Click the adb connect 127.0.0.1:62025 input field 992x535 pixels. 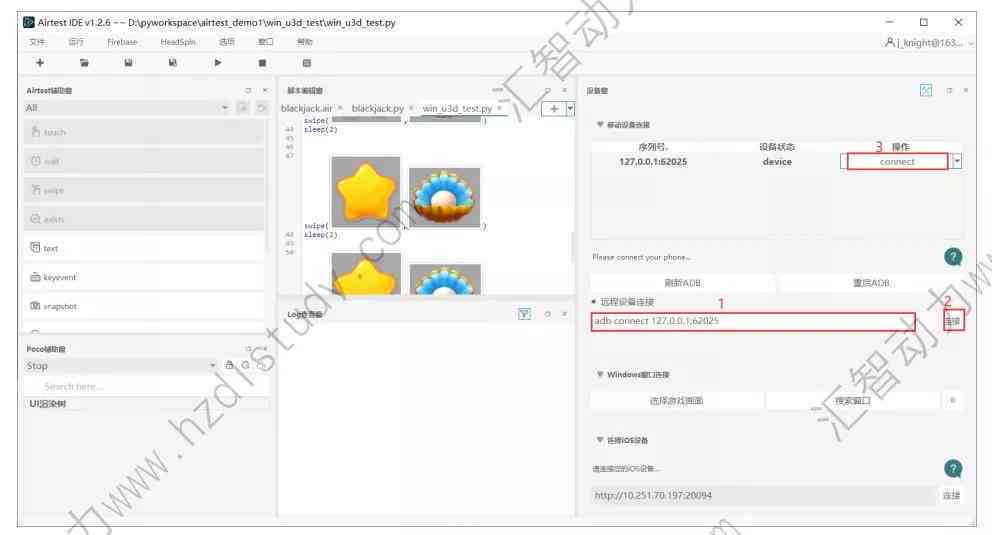click(753, 321)
